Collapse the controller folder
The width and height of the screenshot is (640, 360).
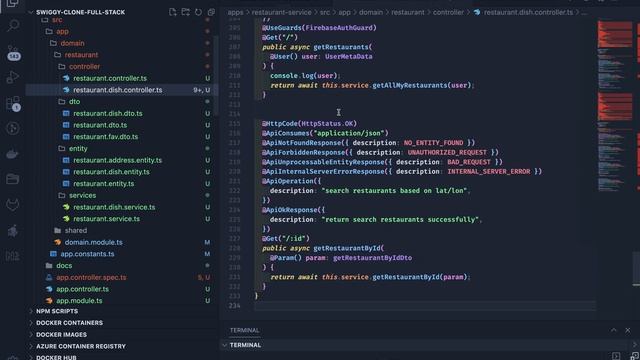(84, 67)
